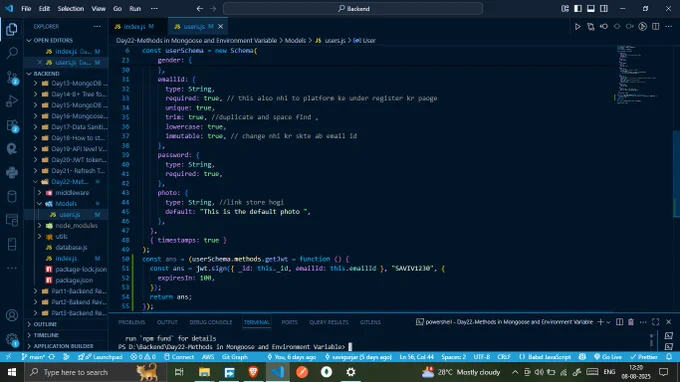Kill the terminal with trash icon
Image resolution: width=680 pixels, height=382 pixels.
(631, 322)
